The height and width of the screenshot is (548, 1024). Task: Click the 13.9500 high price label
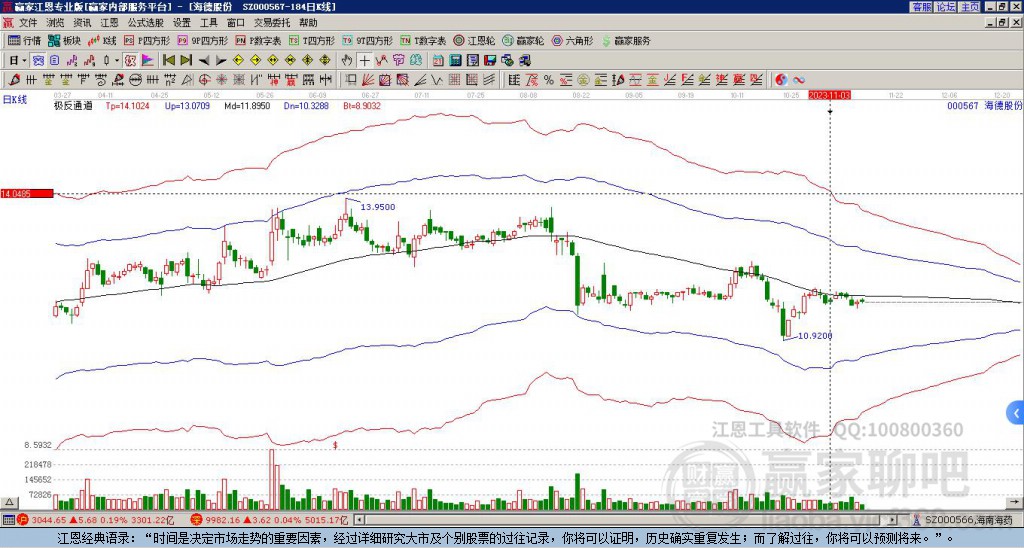377,207
